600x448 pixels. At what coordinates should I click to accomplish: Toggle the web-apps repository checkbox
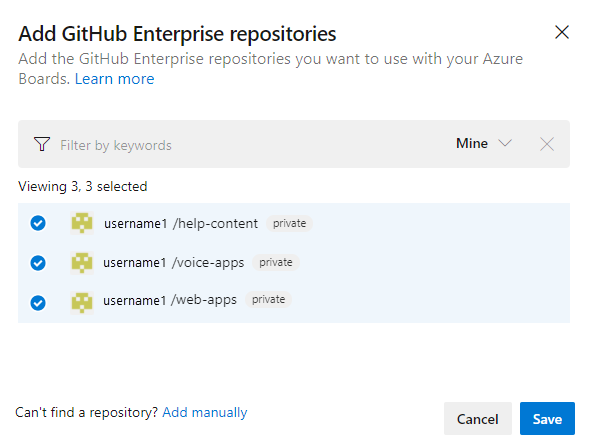tap(38, 300)
